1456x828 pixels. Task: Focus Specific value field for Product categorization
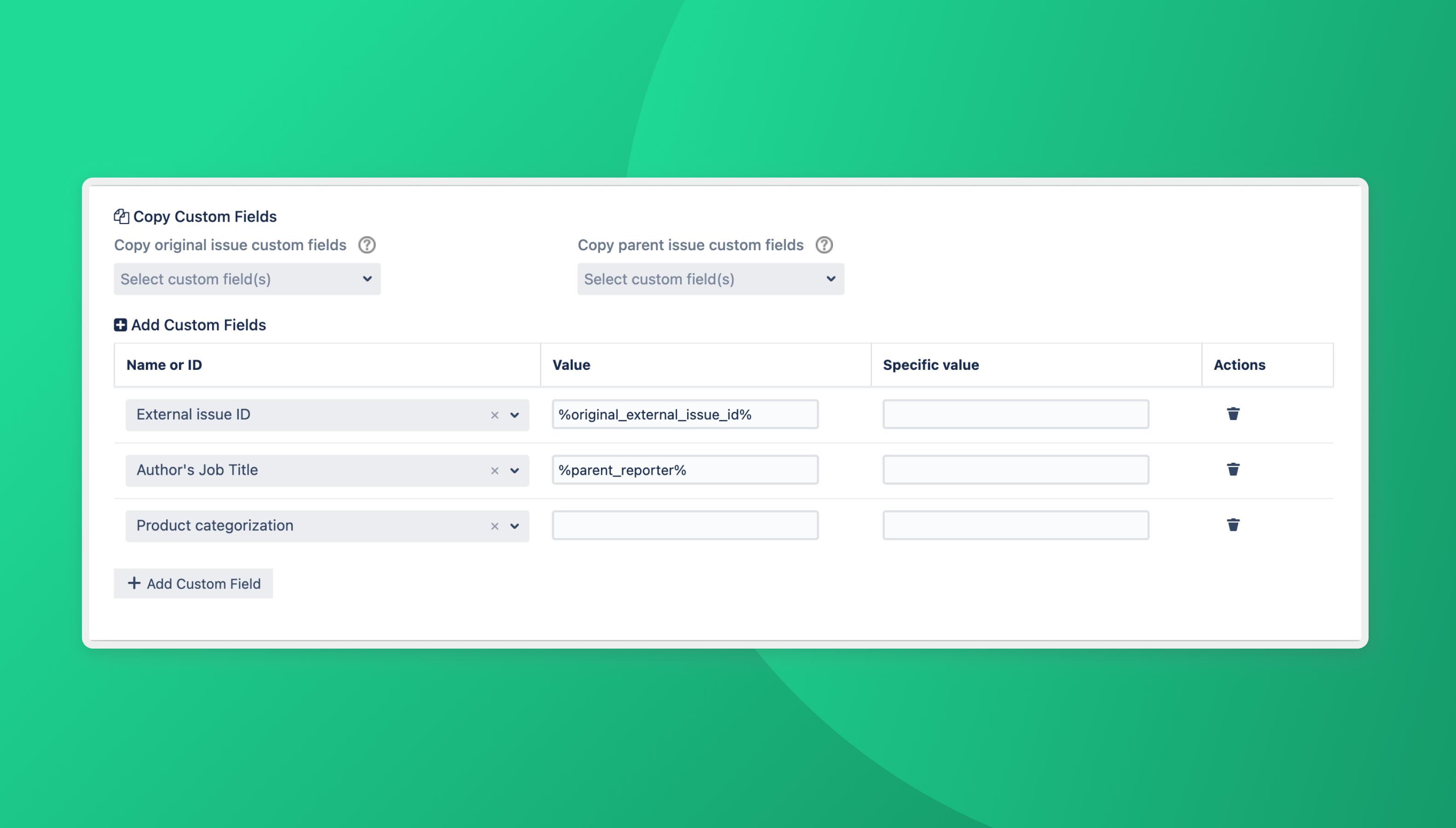(1015, 525)
